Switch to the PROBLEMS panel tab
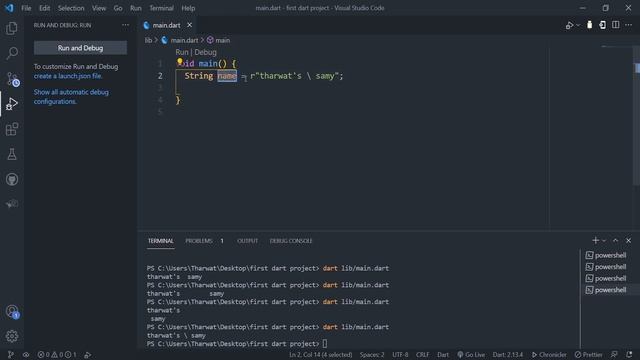The height and width of the screenshot is (360, 640). pos(199,241)
